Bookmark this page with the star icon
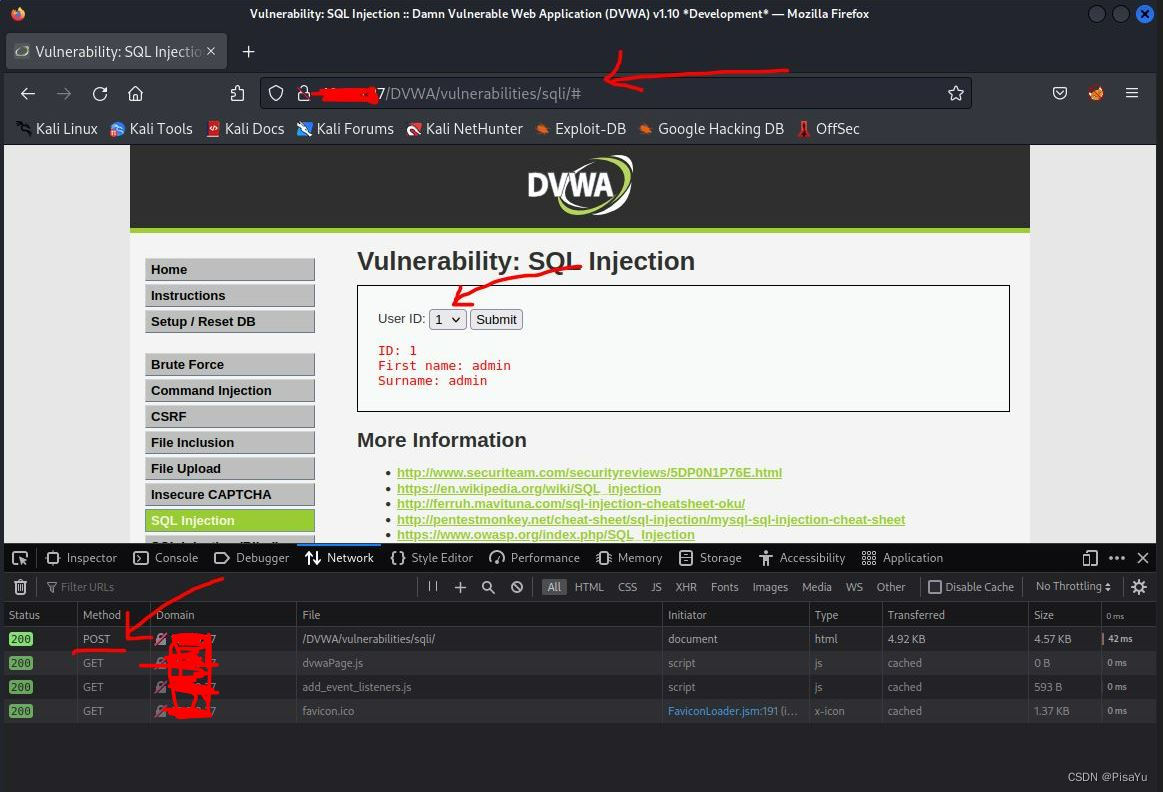The width and height of the screenshot is (1163, 792). click(955, 93)
